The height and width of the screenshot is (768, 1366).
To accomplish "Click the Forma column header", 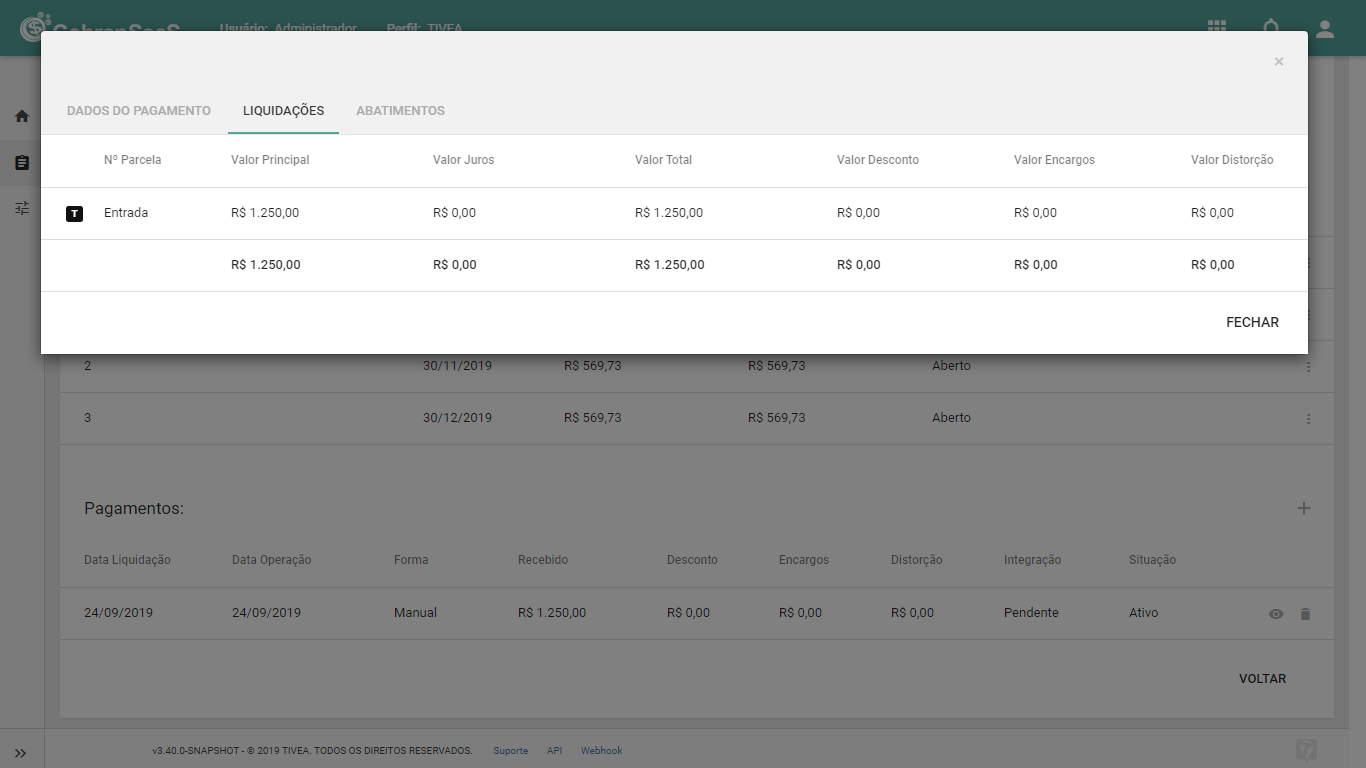I will [x=411, y=560].
